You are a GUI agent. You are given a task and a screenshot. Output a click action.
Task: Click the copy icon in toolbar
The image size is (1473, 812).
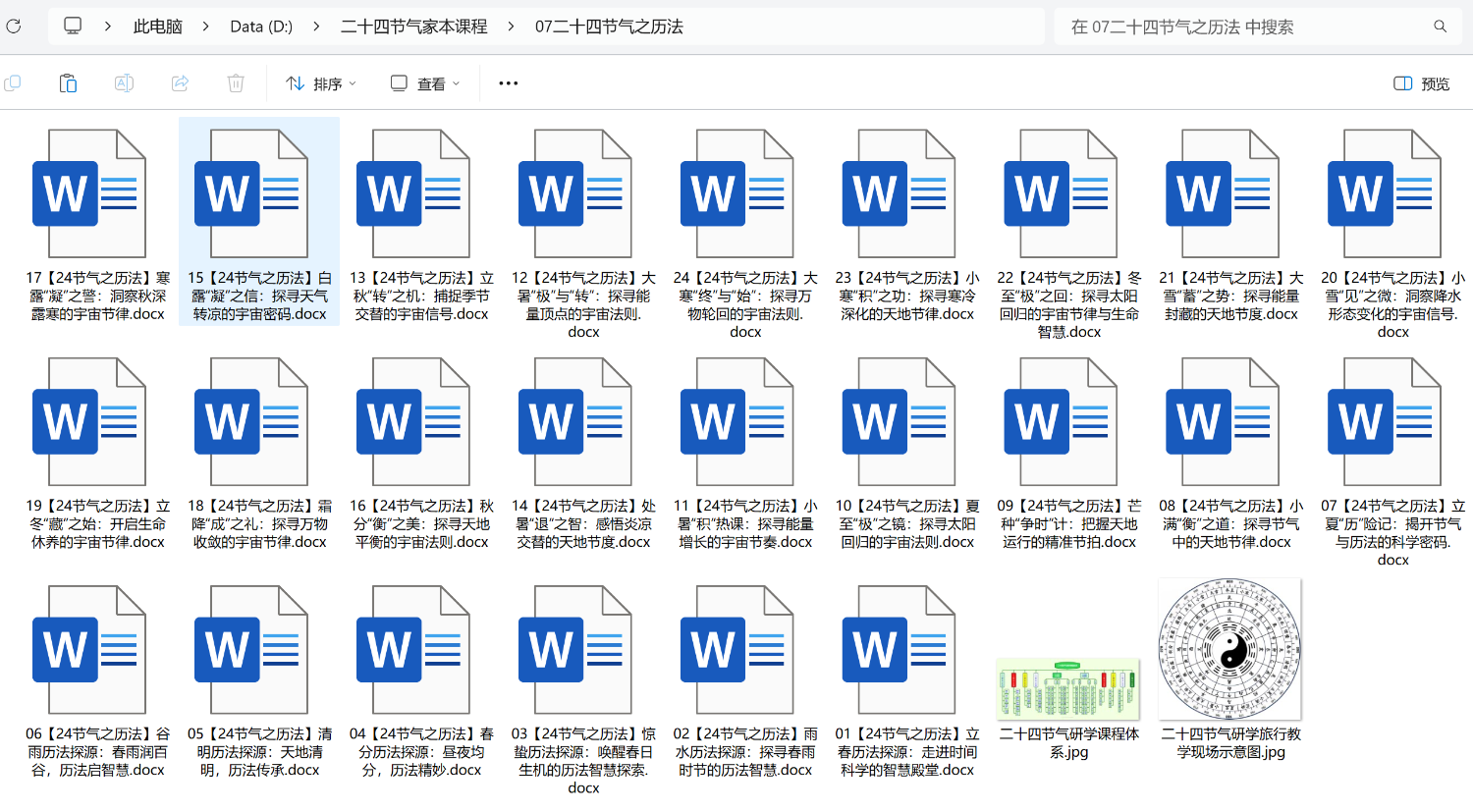point(13,83)
